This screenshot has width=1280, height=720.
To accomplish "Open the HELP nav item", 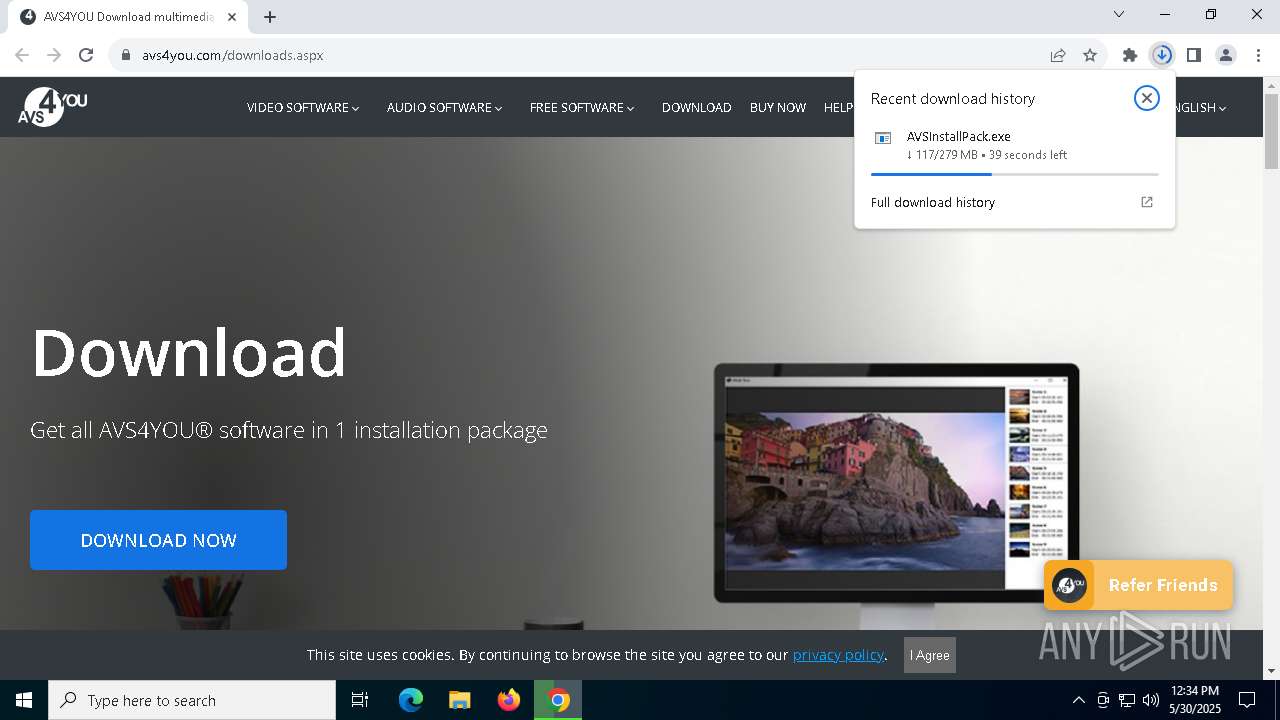I will coord(838,107).
